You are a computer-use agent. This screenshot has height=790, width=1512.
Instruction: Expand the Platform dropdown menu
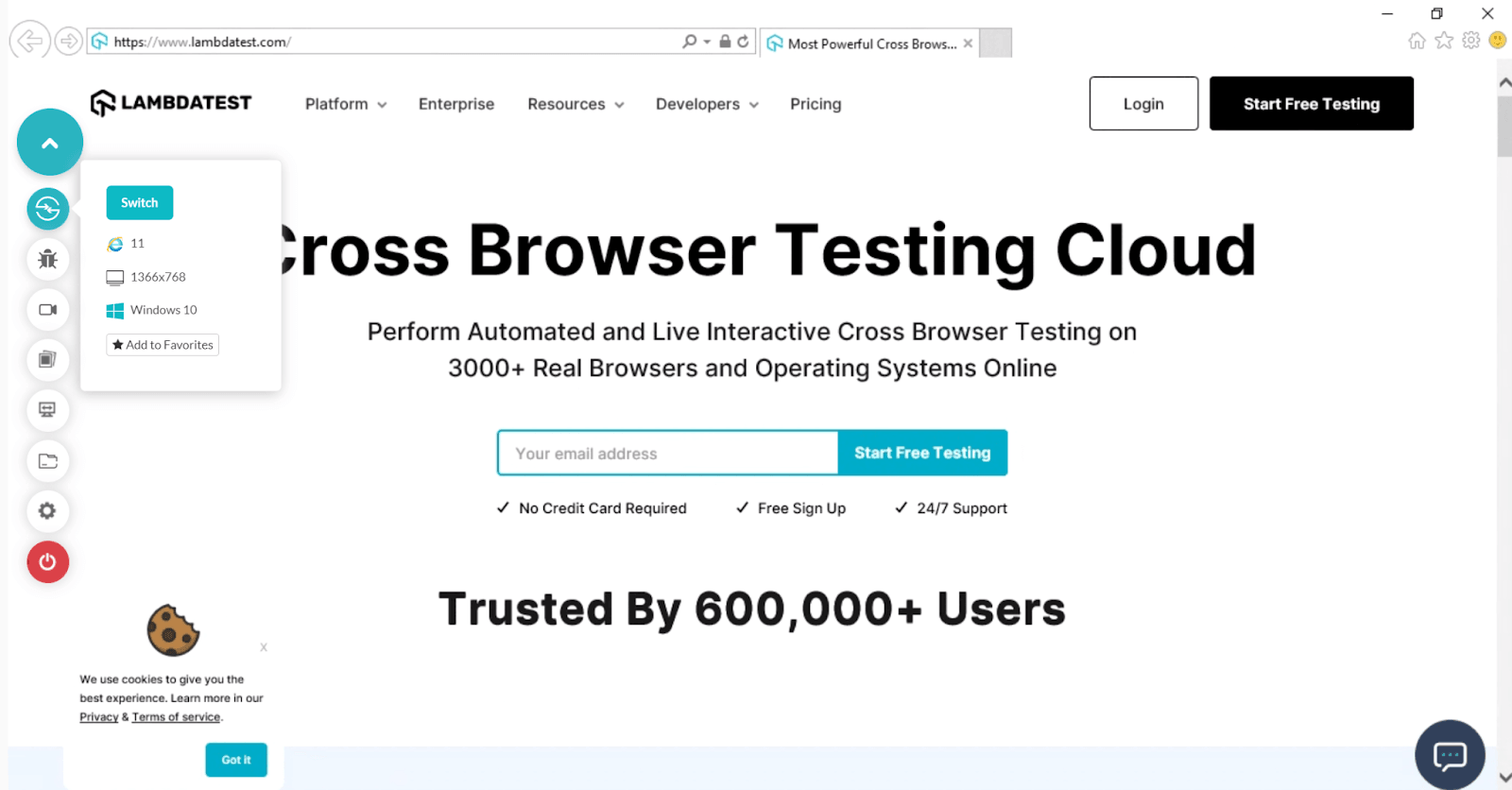(345, 104)
